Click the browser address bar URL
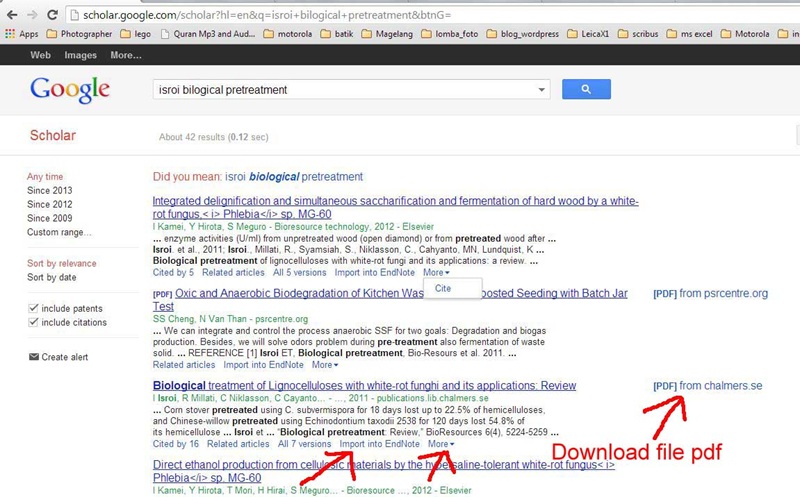The width and height of the screenshot is (800, 497). click(x=267, y=15)
